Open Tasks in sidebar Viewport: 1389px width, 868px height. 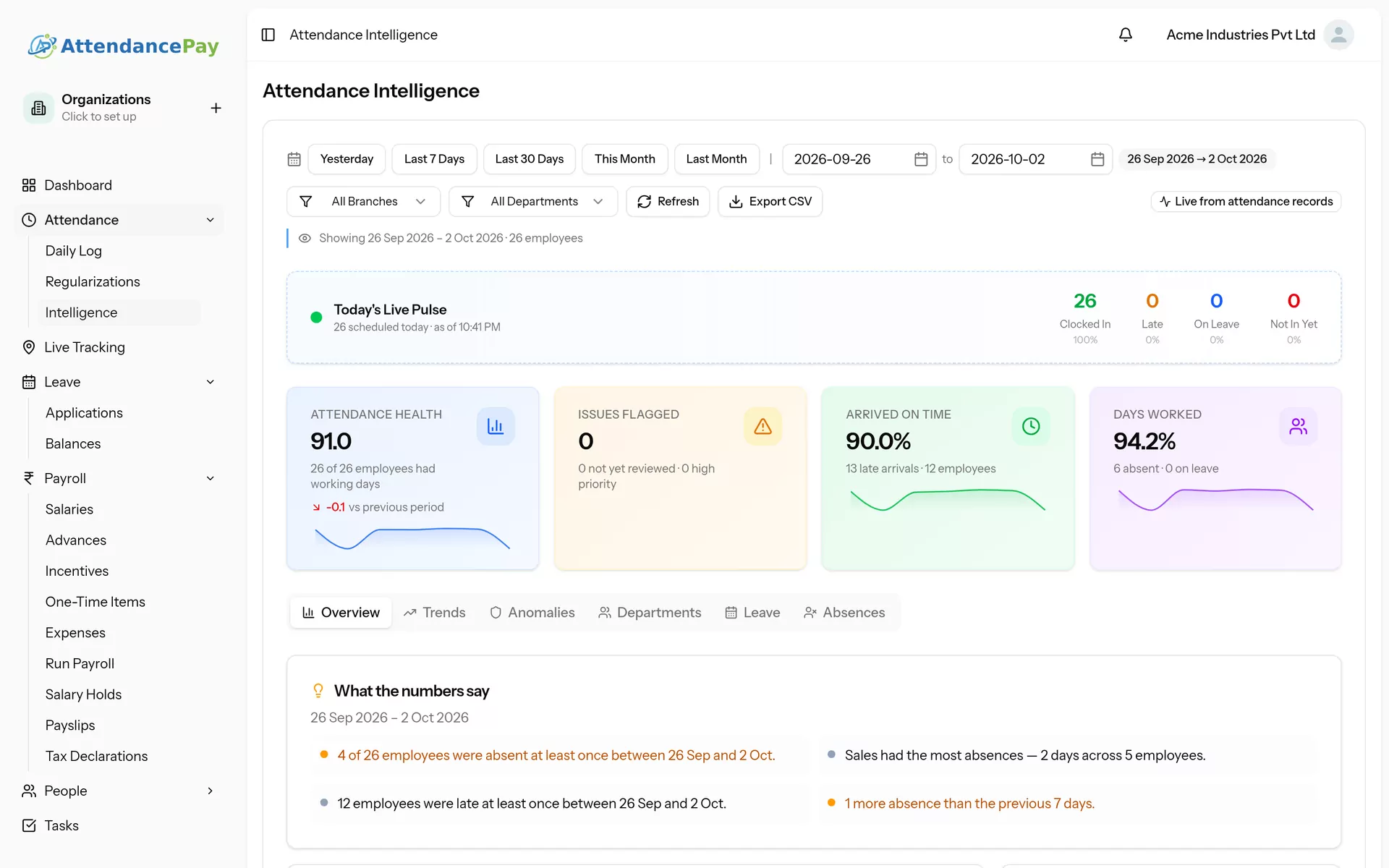pyautogui.click(x=119, y=825)
